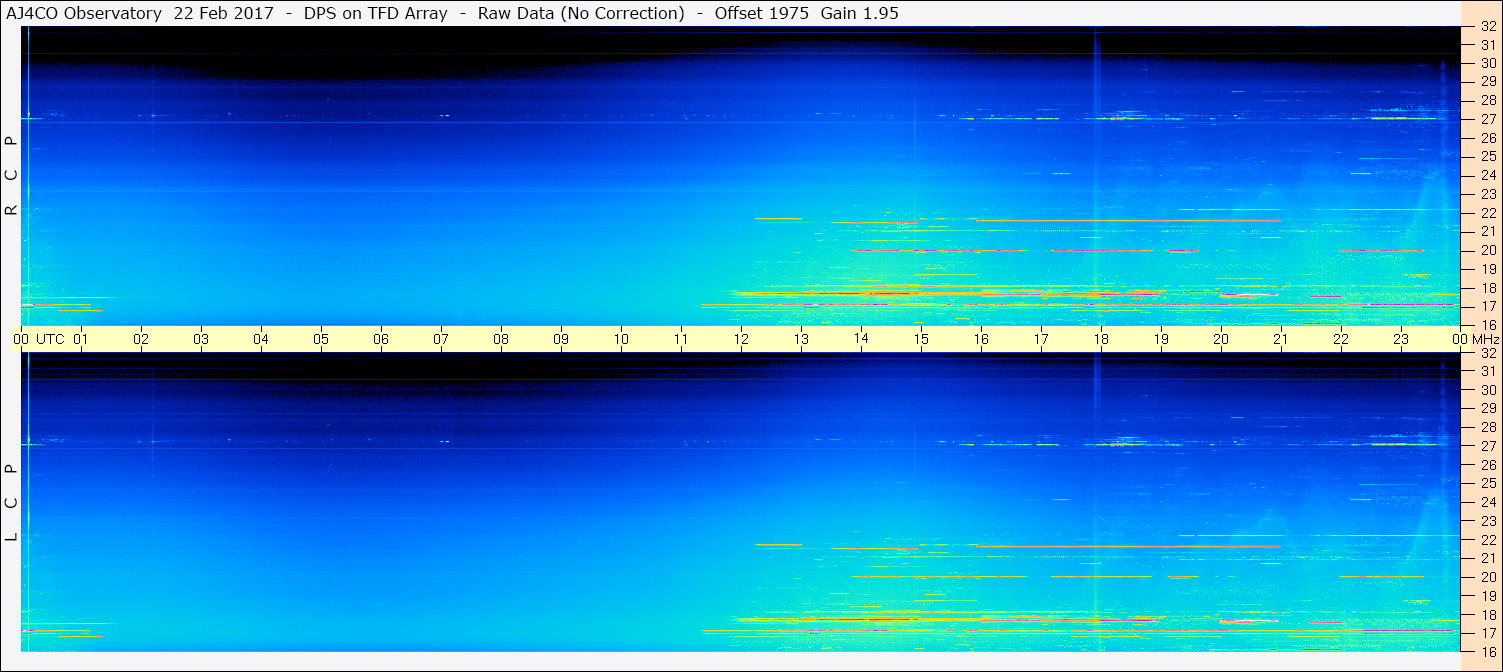Select 27 MHz tick in the RCP panel
The image size is (1503, 672).
point(1488,119)
